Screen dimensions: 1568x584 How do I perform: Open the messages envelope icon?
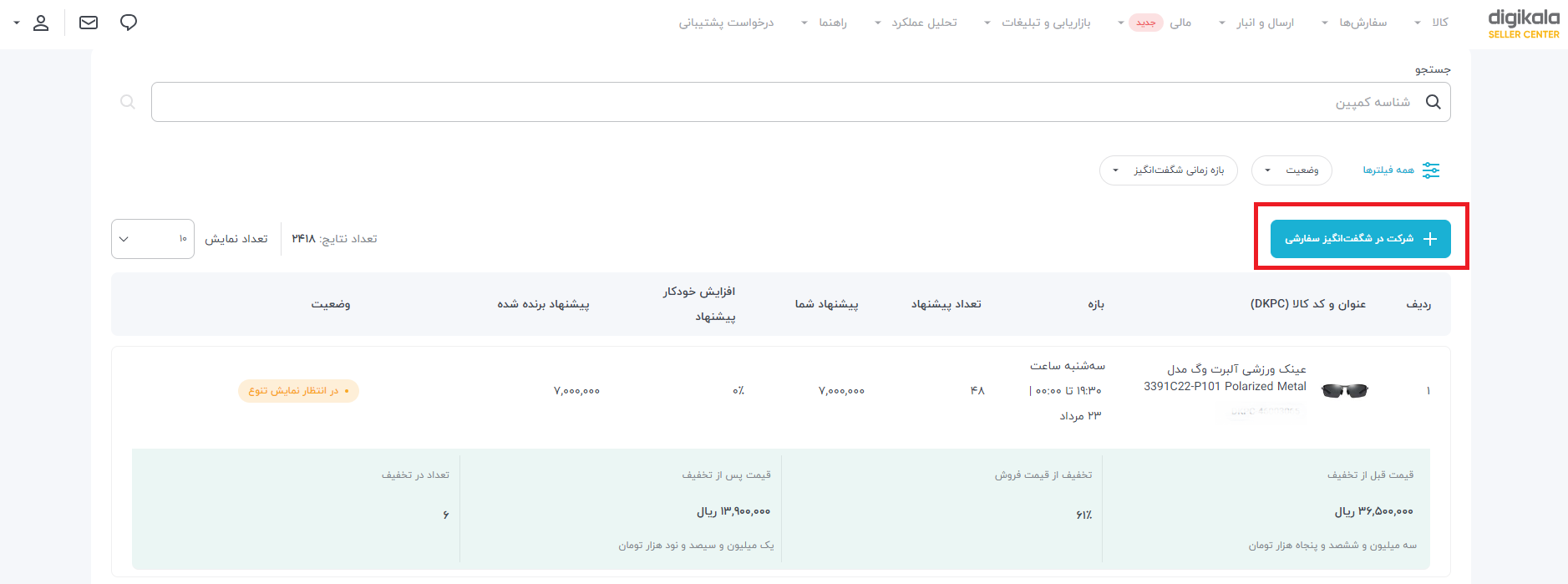point(89,23)
